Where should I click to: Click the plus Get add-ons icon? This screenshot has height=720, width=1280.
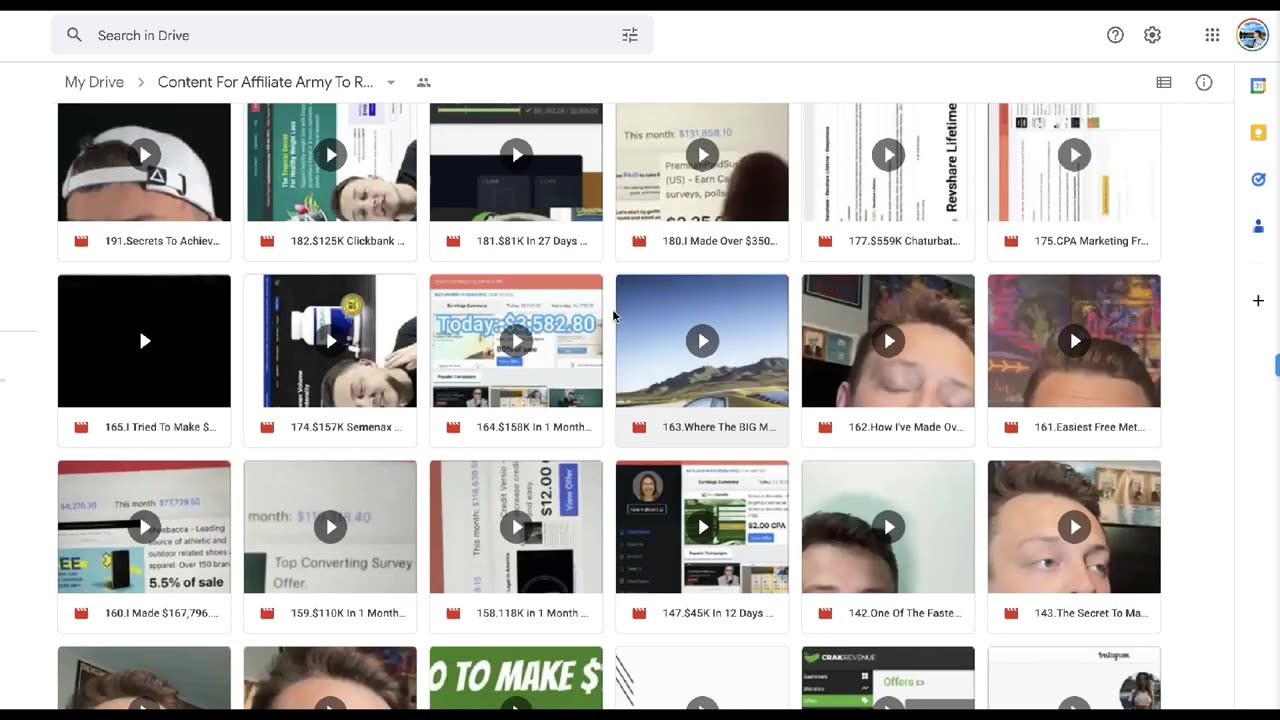point(1258,300)
